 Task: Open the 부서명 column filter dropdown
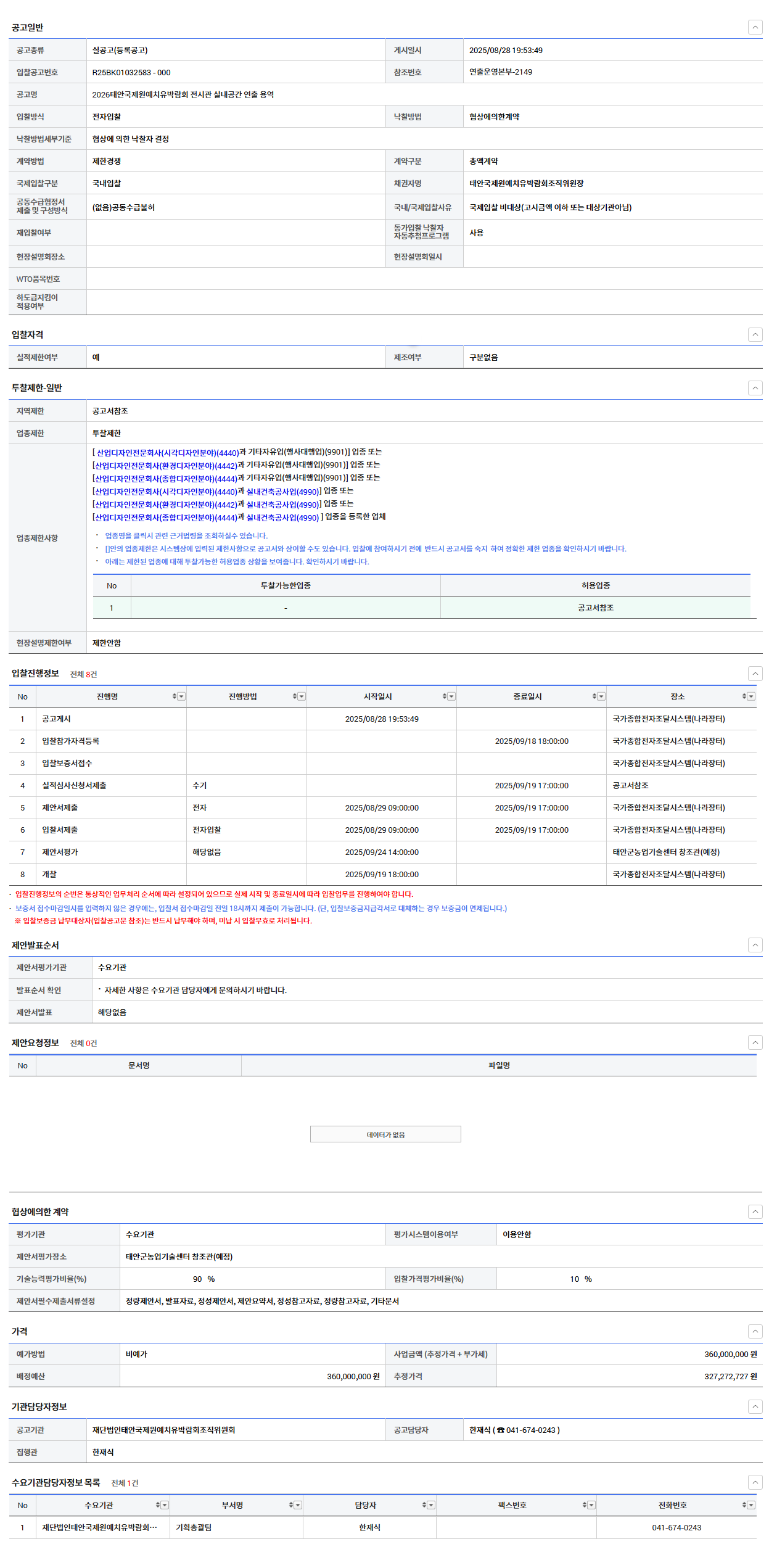pos(298,1505)
